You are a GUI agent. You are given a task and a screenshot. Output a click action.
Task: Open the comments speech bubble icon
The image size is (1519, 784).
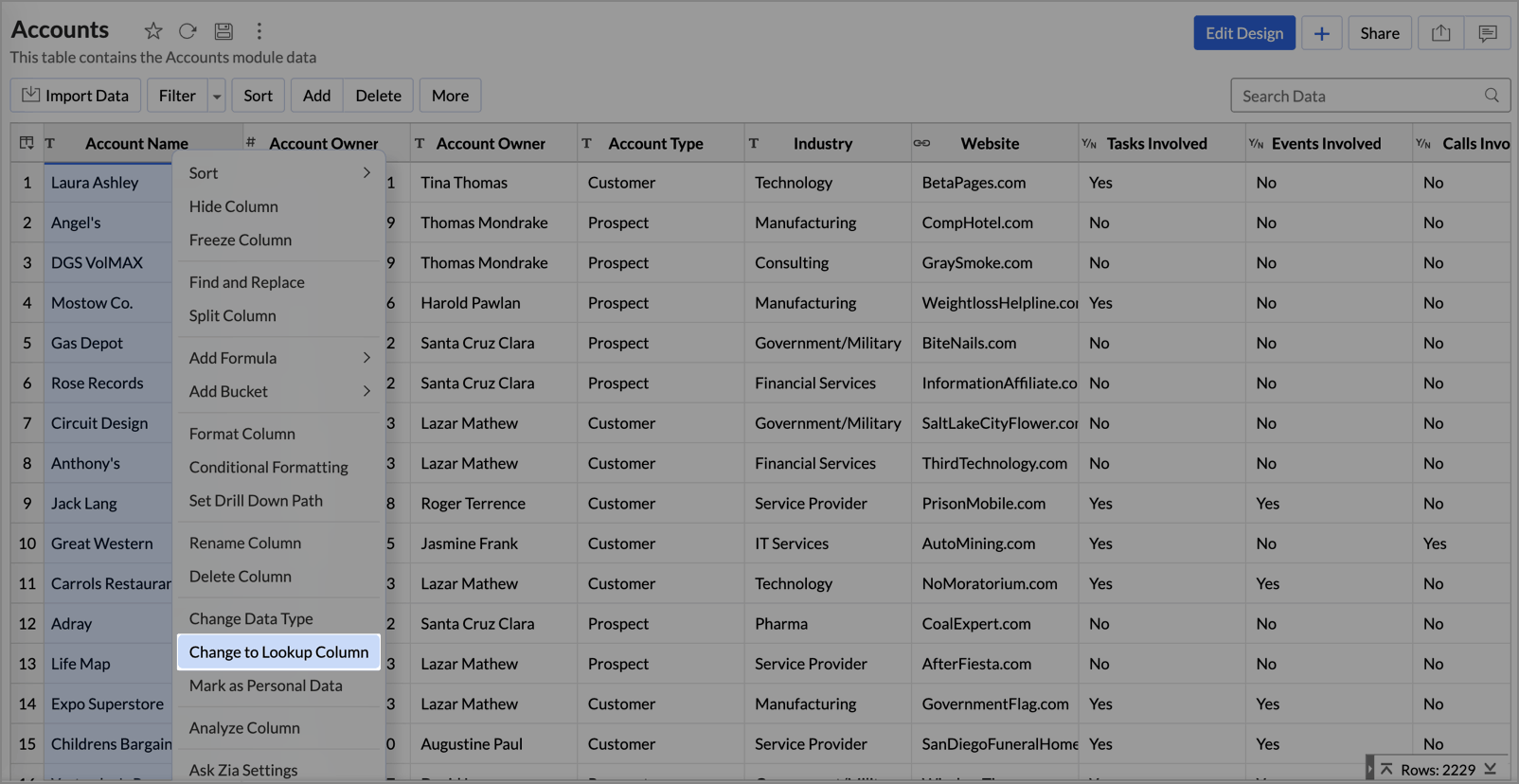click(x=1487, y=33)
